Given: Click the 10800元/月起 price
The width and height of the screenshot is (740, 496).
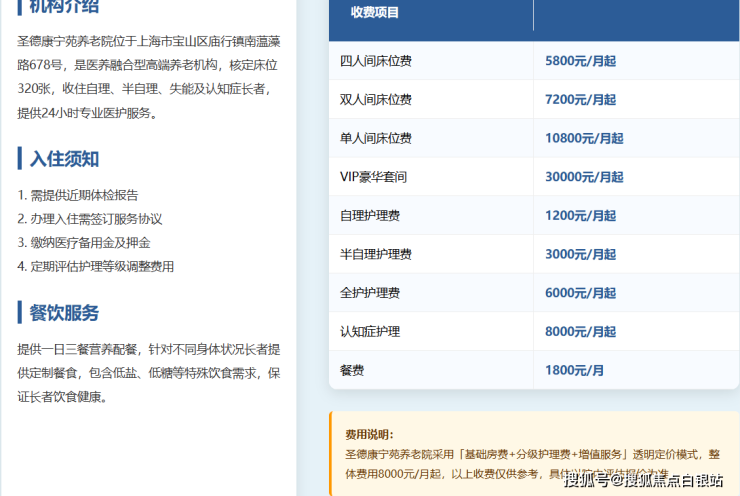Looking at the screenshot, I should pyautogui.click(x=584, y=138).
